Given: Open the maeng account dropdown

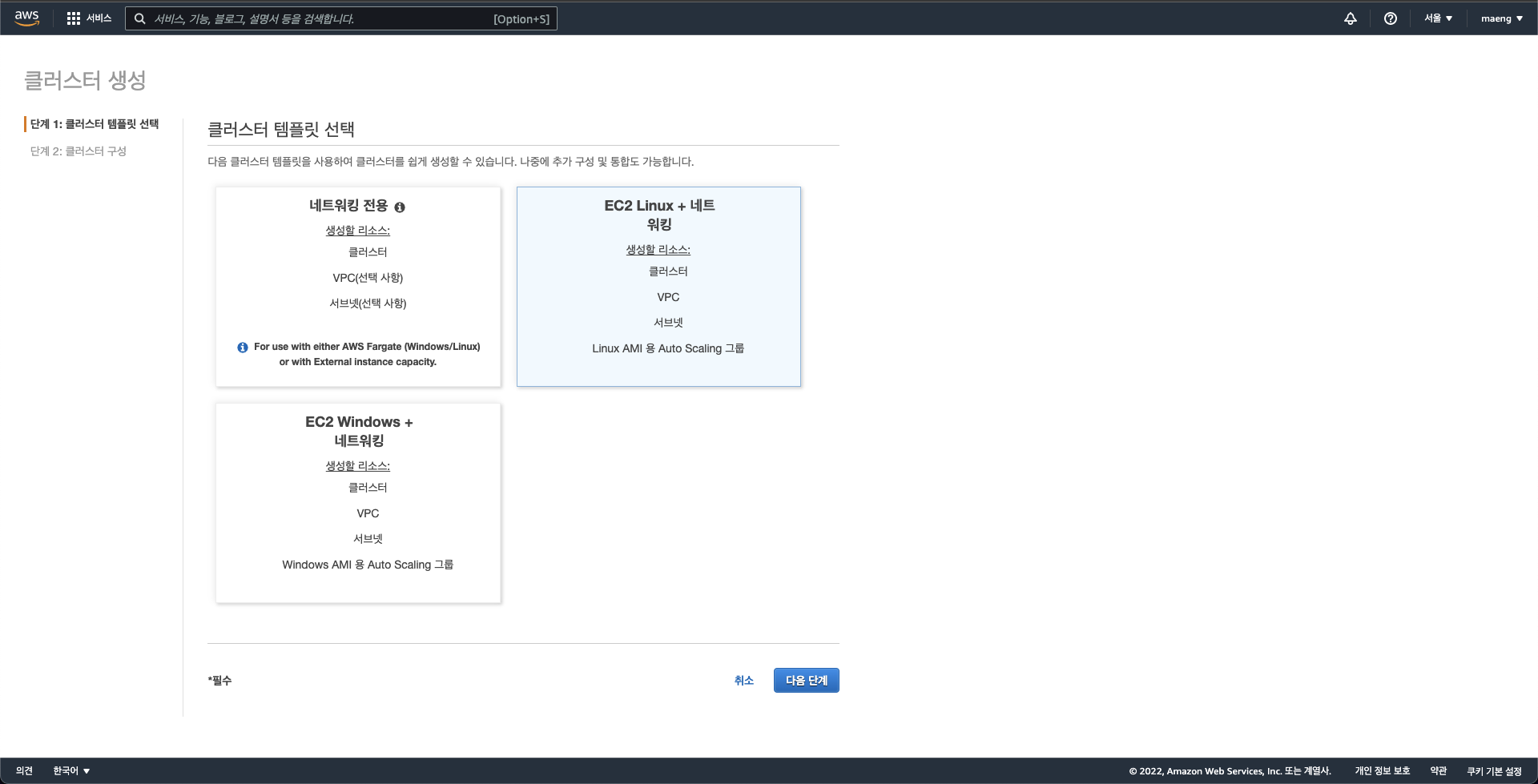Looking at the screenshot, I should tap(1502, 18).
